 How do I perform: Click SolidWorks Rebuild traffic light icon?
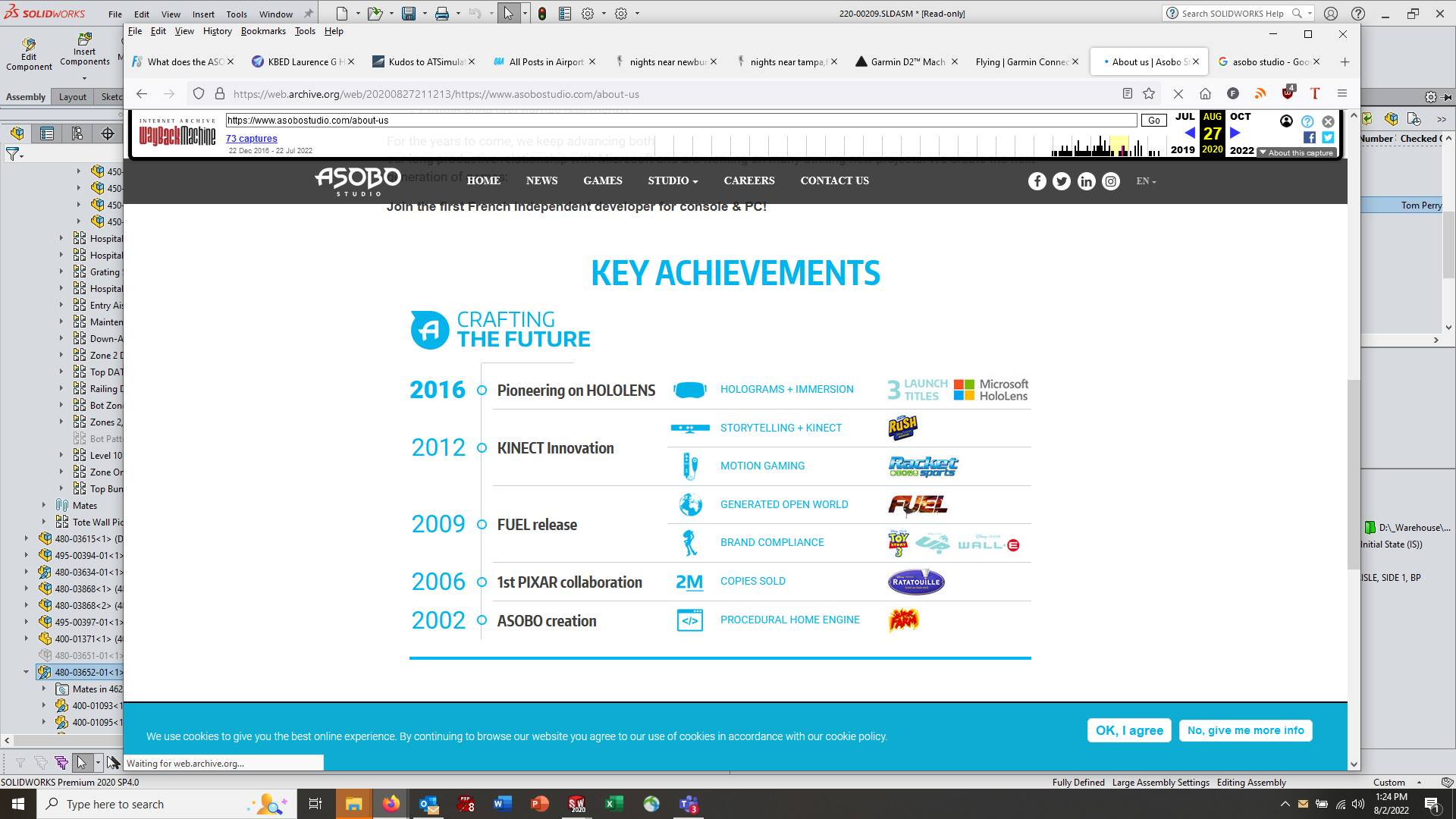click(541, 14)
